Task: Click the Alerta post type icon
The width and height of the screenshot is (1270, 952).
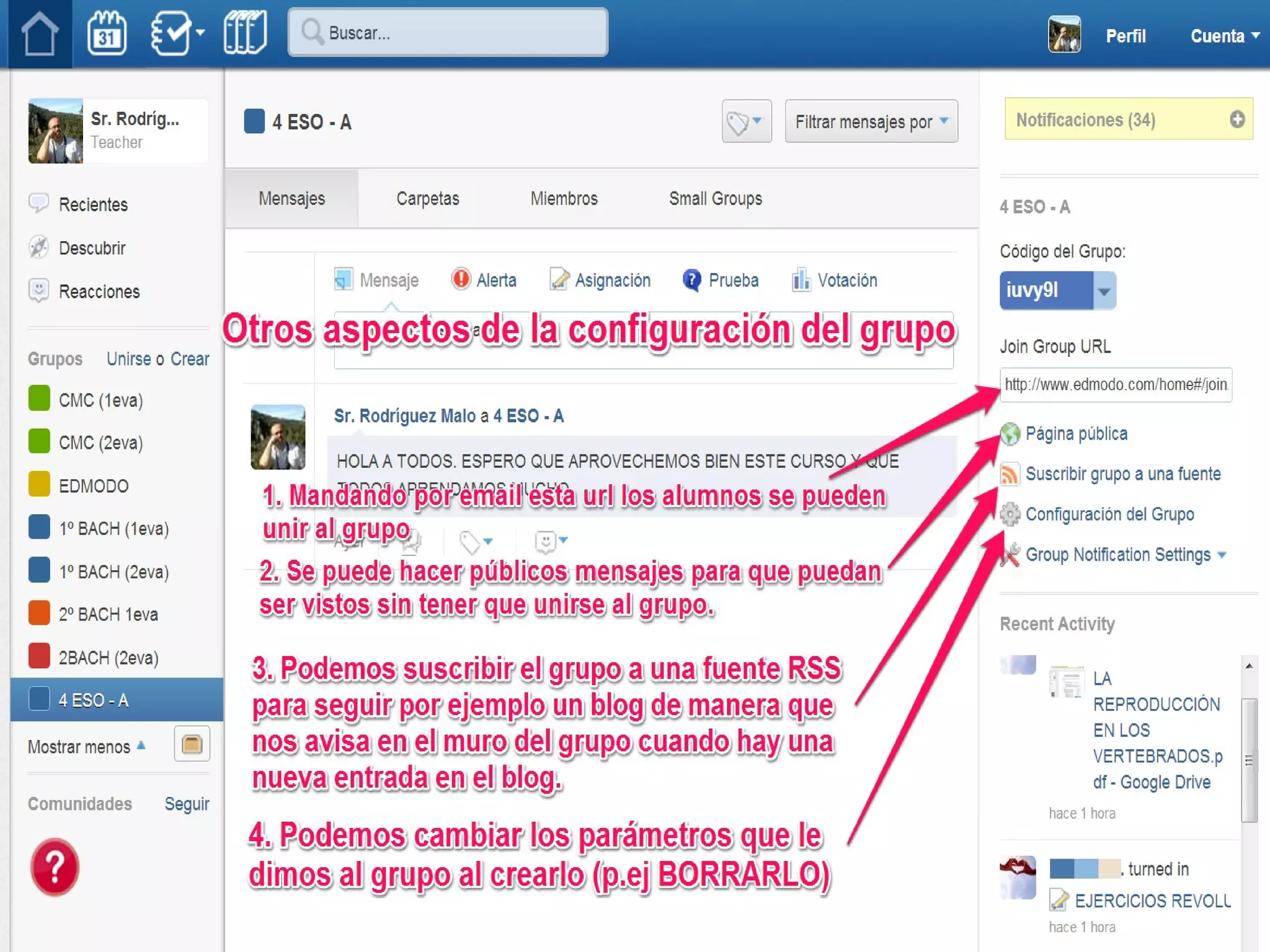Action: 461,280
